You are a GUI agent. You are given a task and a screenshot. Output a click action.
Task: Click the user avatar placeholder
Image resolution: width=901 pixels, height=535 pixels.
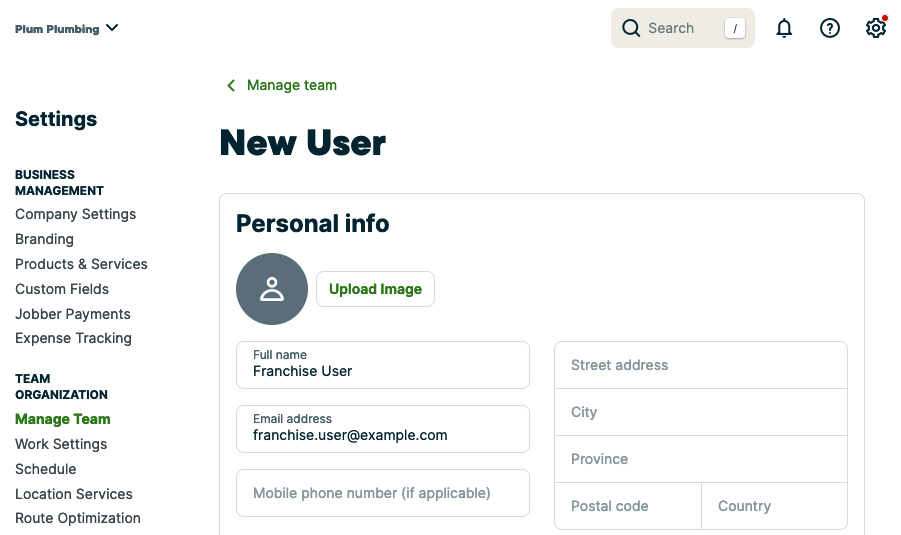pyautogui.click(x=272, y=289)
